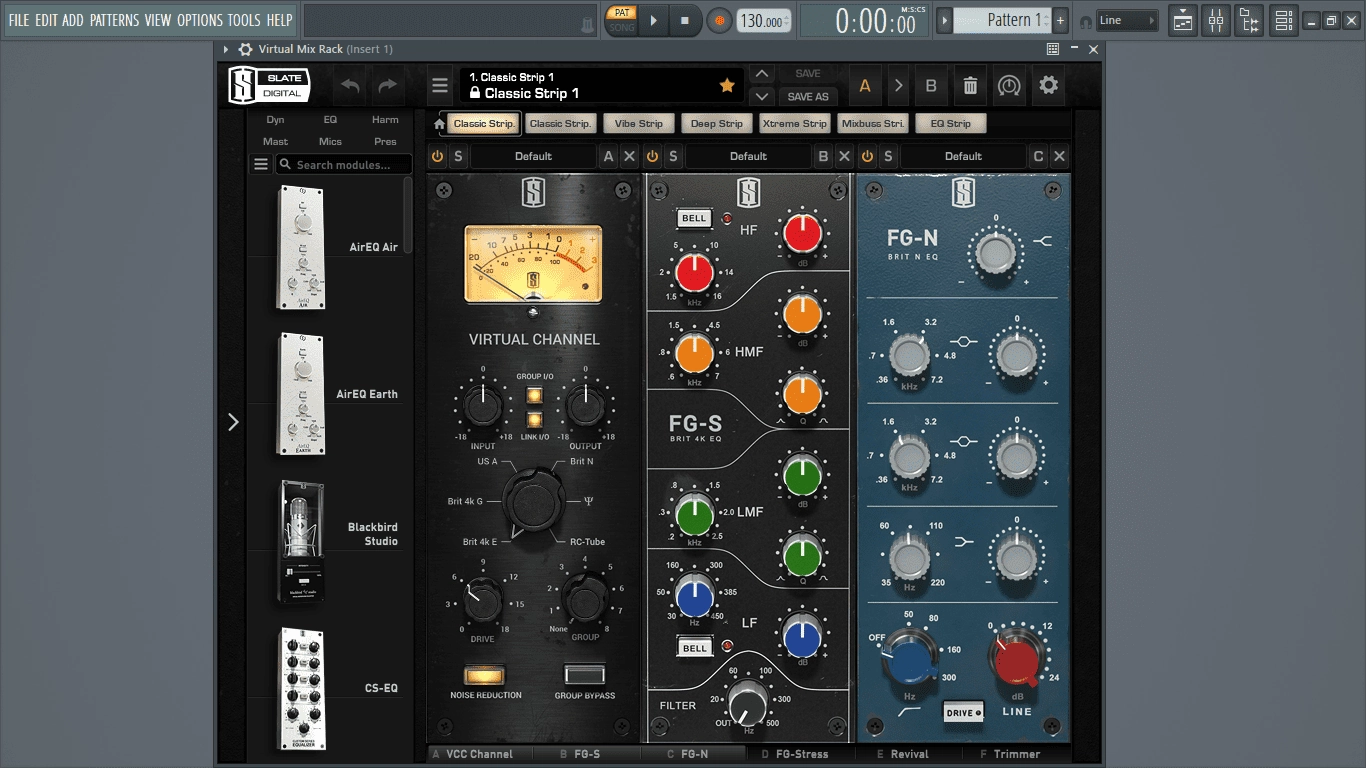Open plugin window options arrow in title bar
Screen dimensions: 1366x768
pyautogui.click(x=226, y=49)
